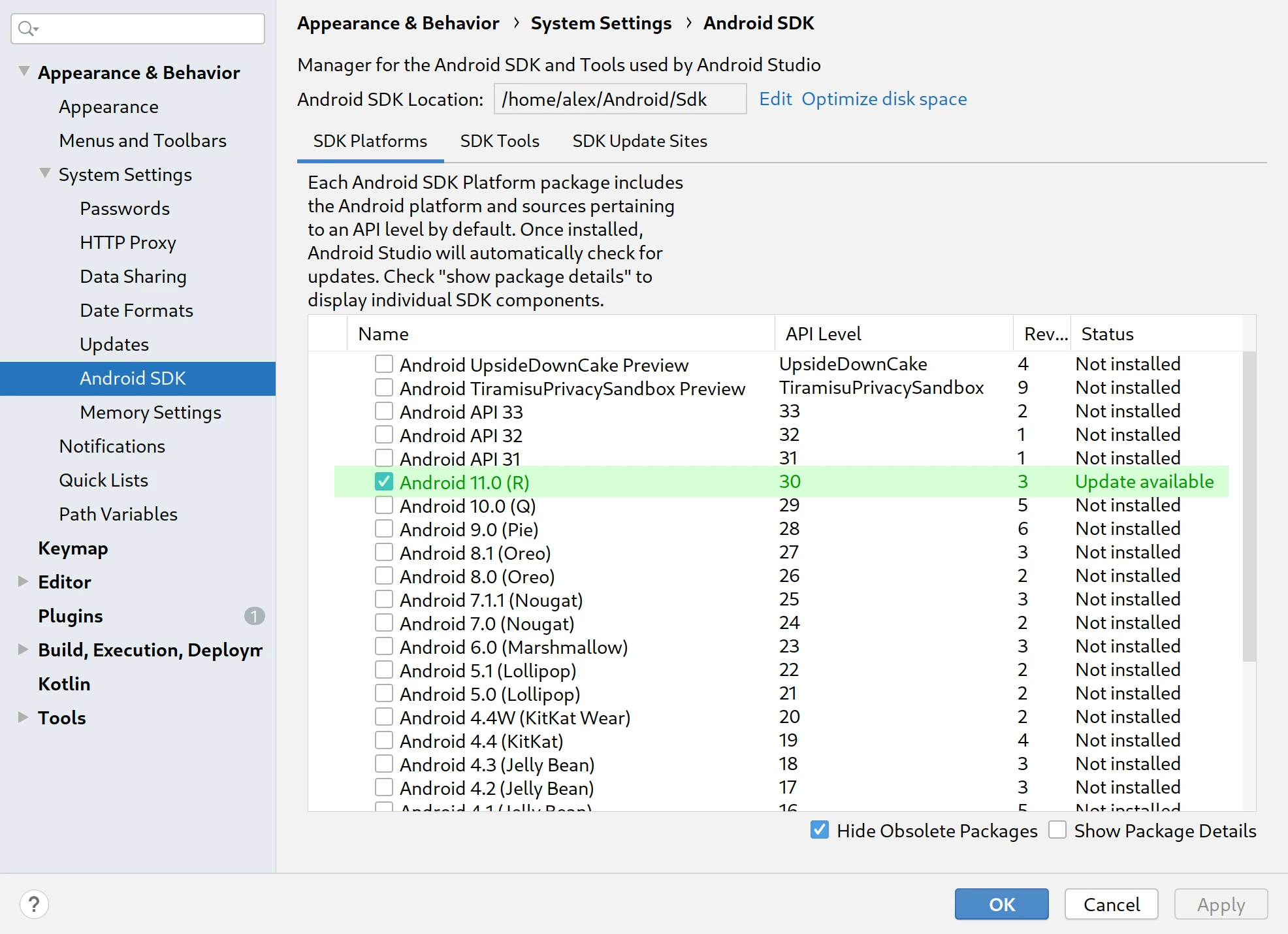Click the help question mark icon
This screenshot has height=934, width=1288.
point(34,905)
